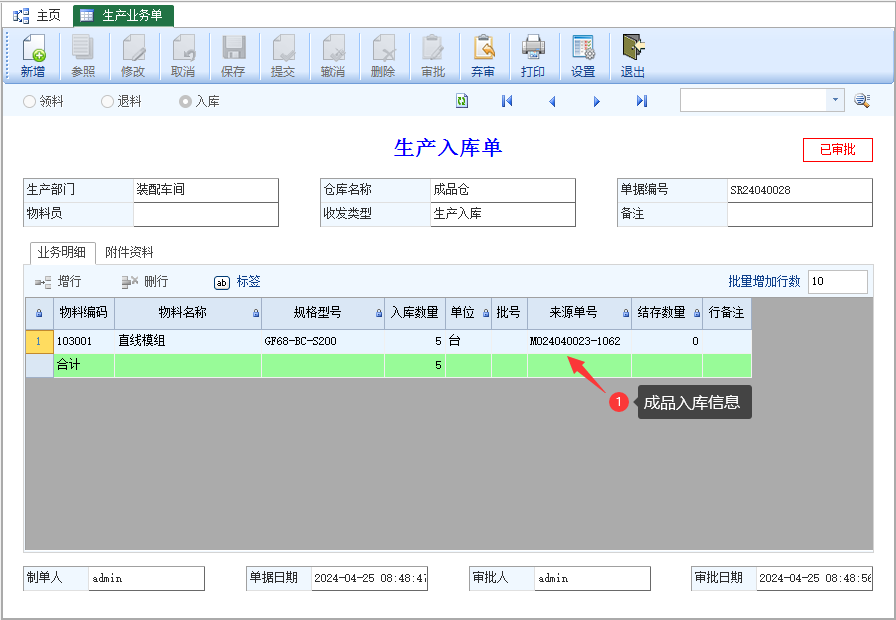The width and height of the screenshot is (896, 620).
Task: Go to last record navigation arrow
Action: (642, 101)
